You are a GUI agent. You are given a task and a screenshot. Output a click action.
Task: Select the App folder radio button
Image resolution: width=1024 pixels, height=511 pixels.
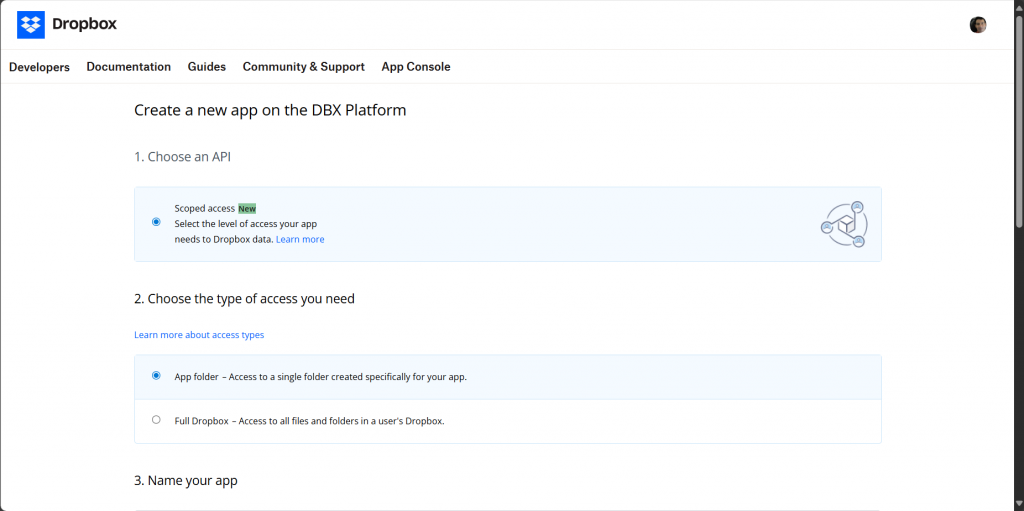[x=155, y=376]
